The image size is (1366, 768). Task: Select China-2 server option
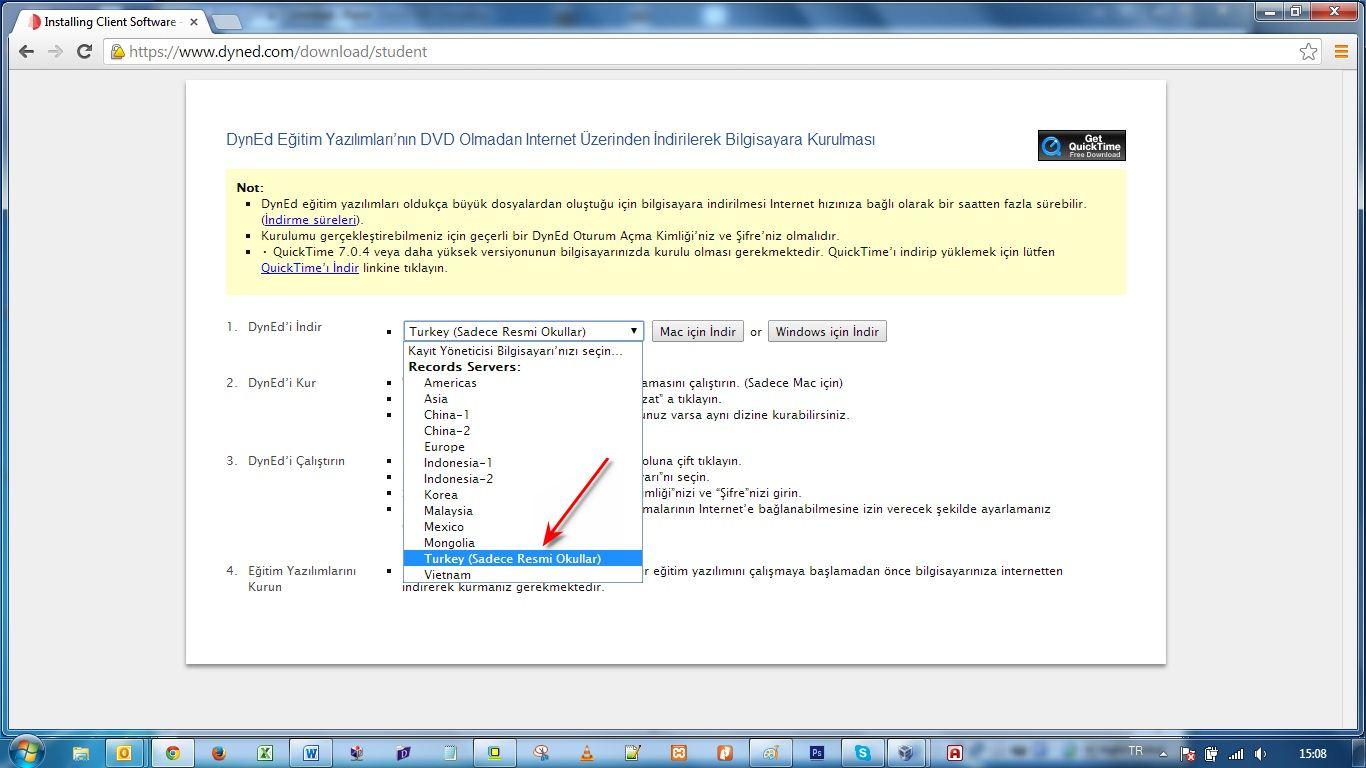(x=523, y=431)
